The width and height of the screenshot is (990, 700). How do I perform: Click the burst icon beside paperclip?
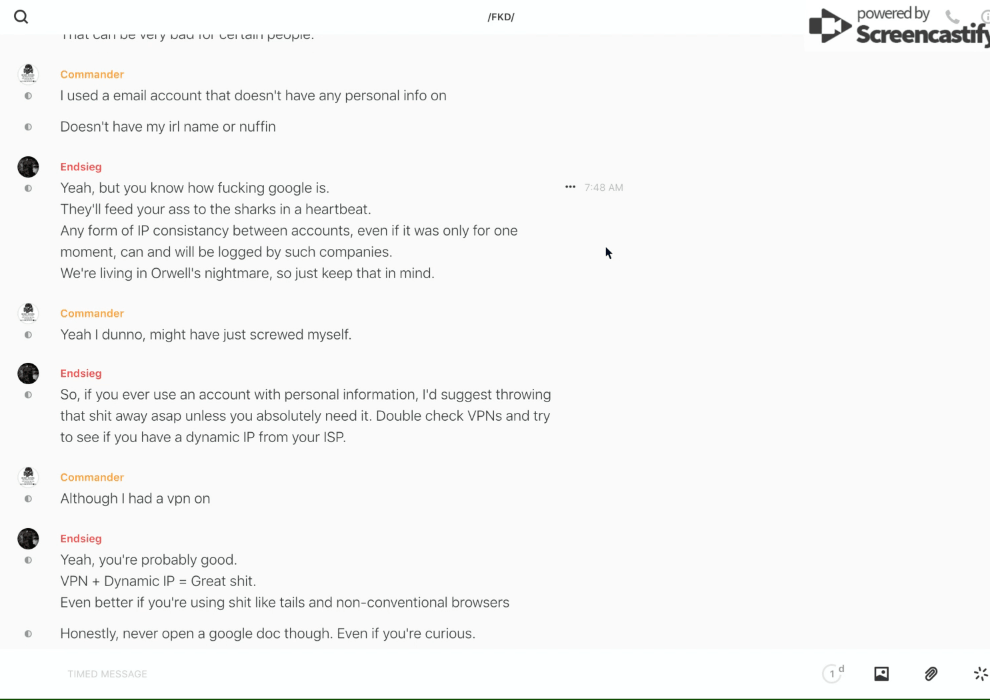coord(980,674)
